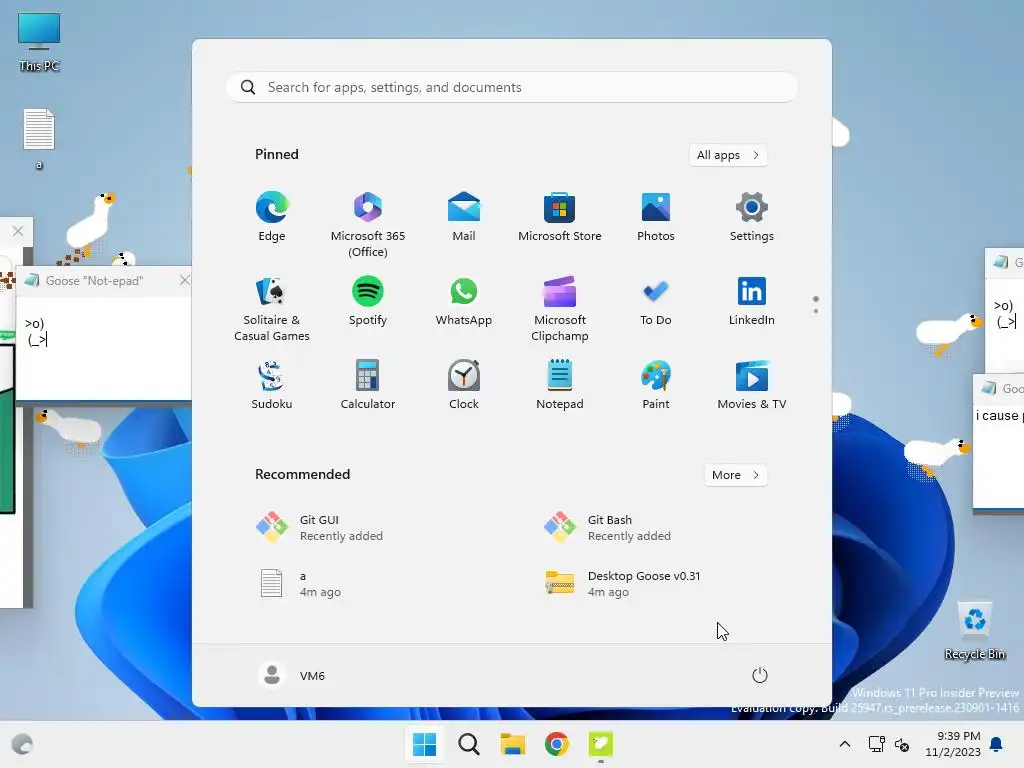Launch Microsoft 365 (Office)
Image resolution: width=1024 pixels, height=768 pixels.
click(x=368, y=225)
